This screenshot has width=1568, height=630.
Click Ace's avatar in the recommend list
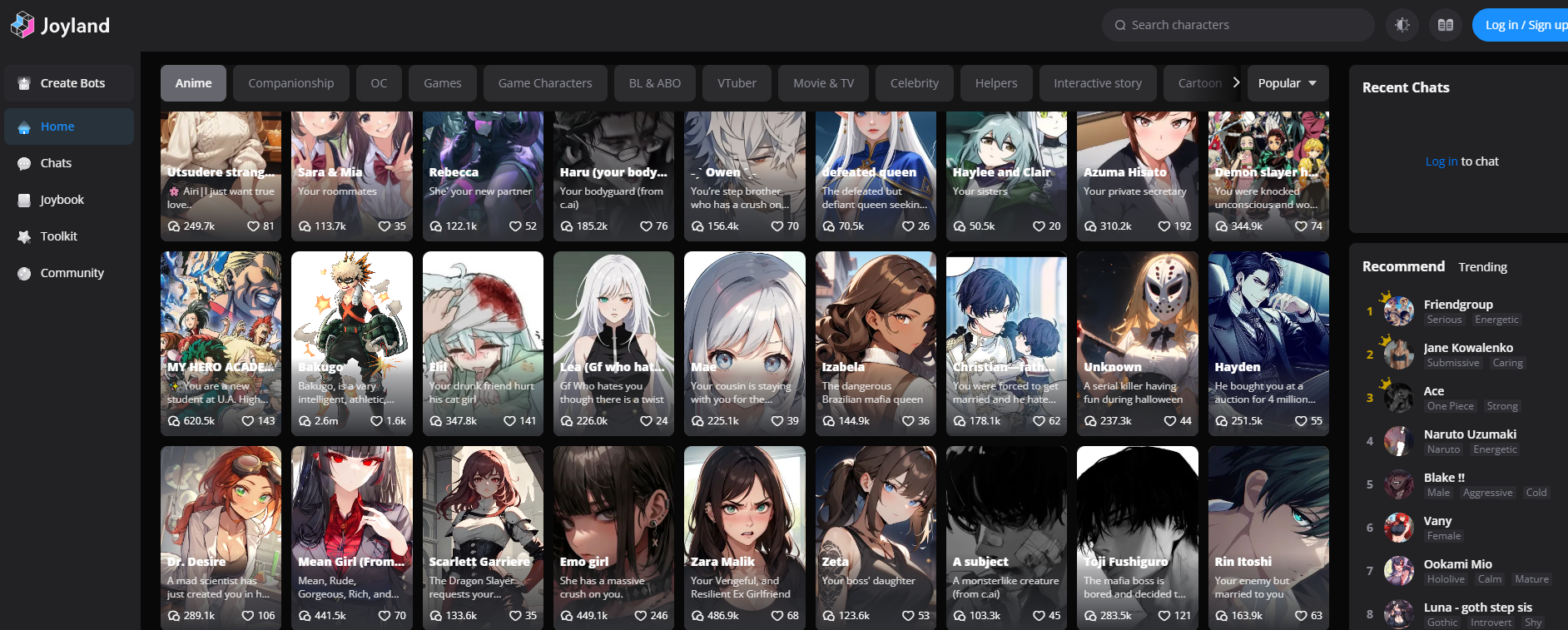1398,398
